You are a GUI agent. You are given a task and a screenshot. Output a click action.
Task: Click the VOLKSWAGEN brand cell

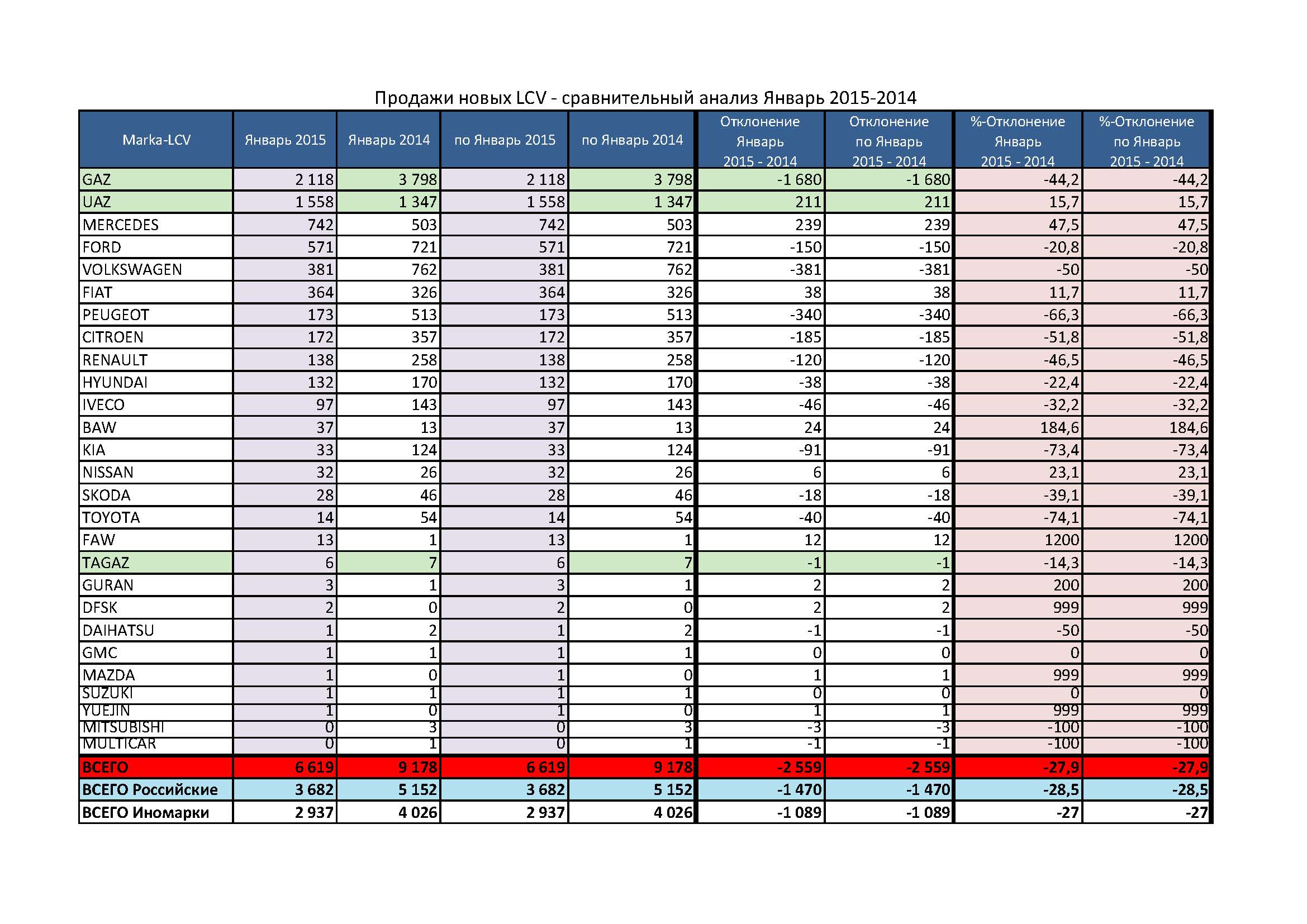point(132,270)
